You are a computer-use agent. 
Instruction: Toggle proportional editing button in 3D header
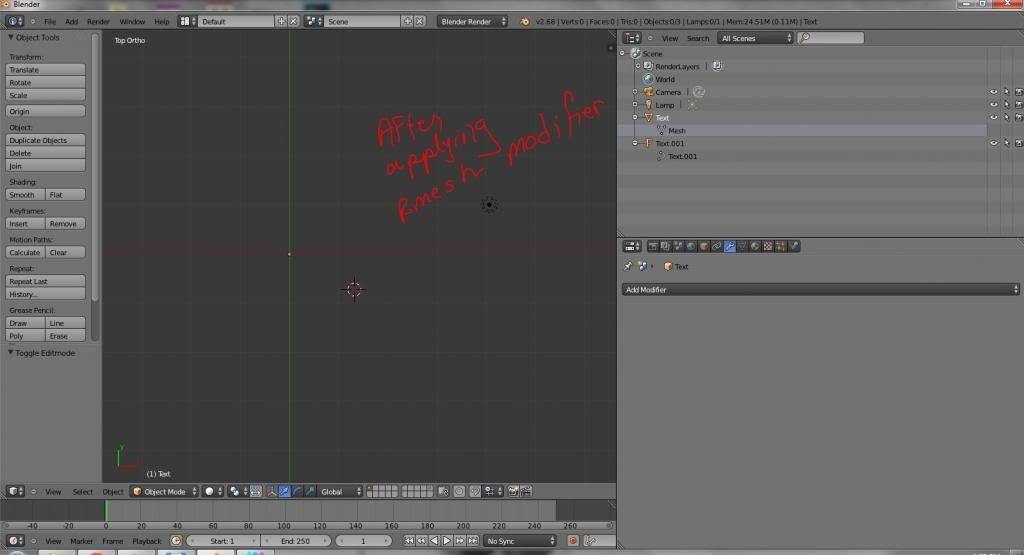pyautogui.click(x=459, y=491)
